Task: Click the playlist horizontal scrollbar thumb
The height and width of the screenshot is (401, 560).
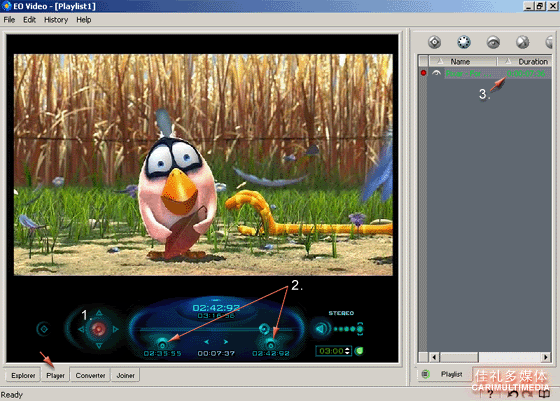Action: tap(459, 357)
